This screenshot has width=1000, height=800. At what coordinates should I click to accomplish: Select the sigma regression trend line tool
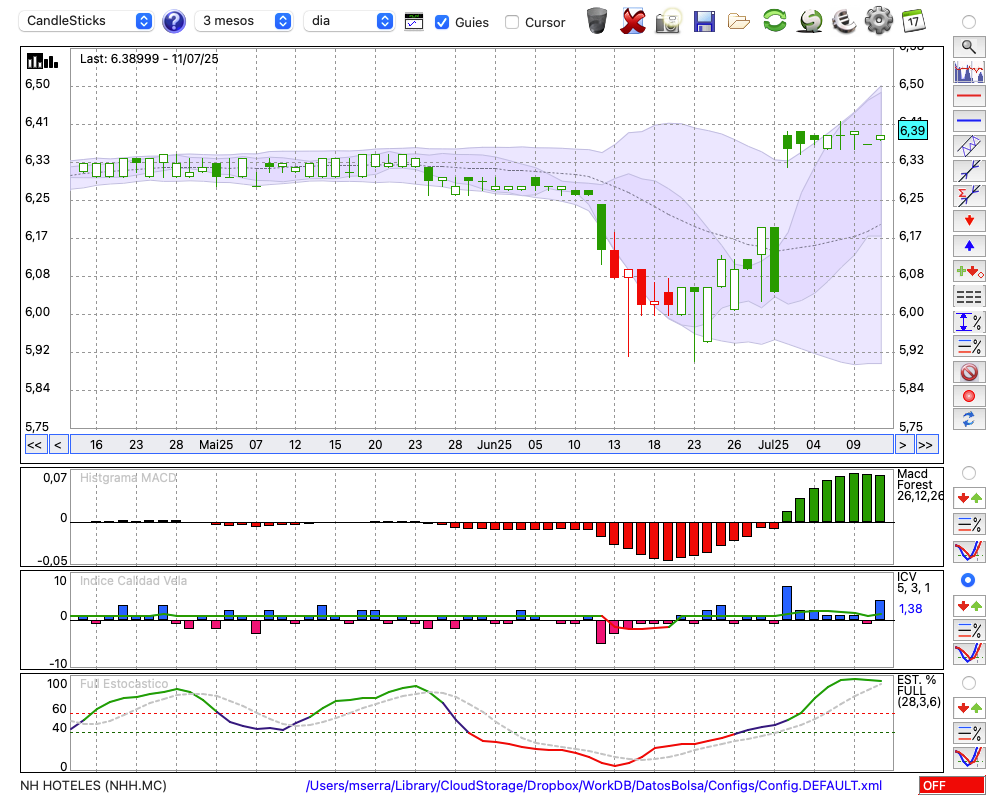click(969, 195)
